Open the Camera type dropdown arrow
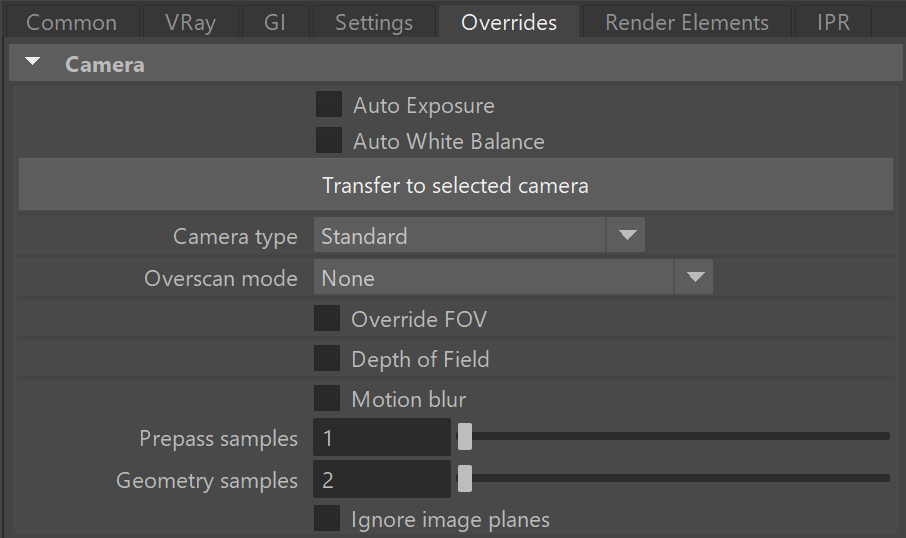Screen dimensions: 906x538 coord(626,235)
